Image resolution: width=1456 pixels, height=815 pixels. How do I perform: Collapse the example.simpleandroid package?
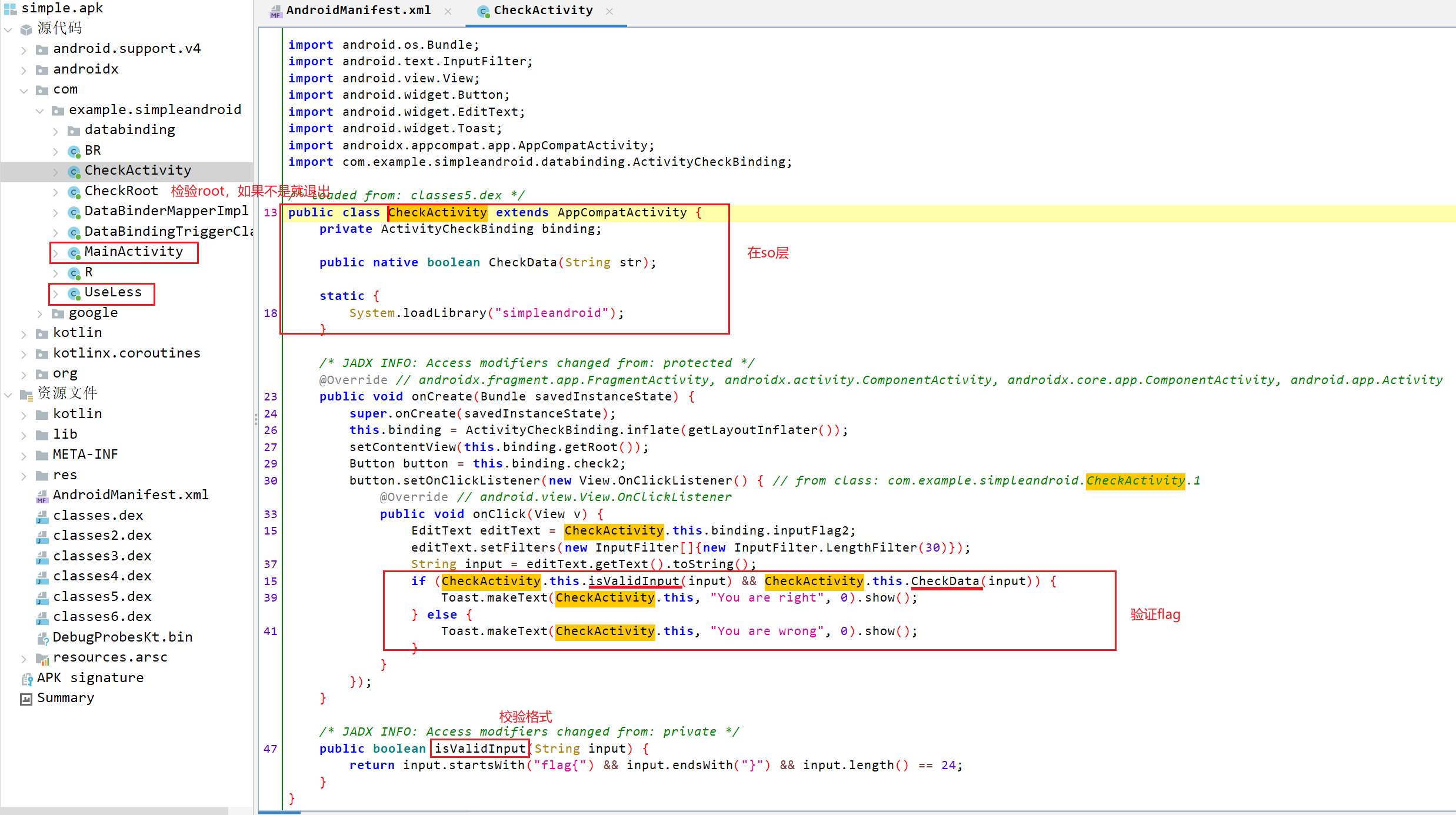coord(40,111)
